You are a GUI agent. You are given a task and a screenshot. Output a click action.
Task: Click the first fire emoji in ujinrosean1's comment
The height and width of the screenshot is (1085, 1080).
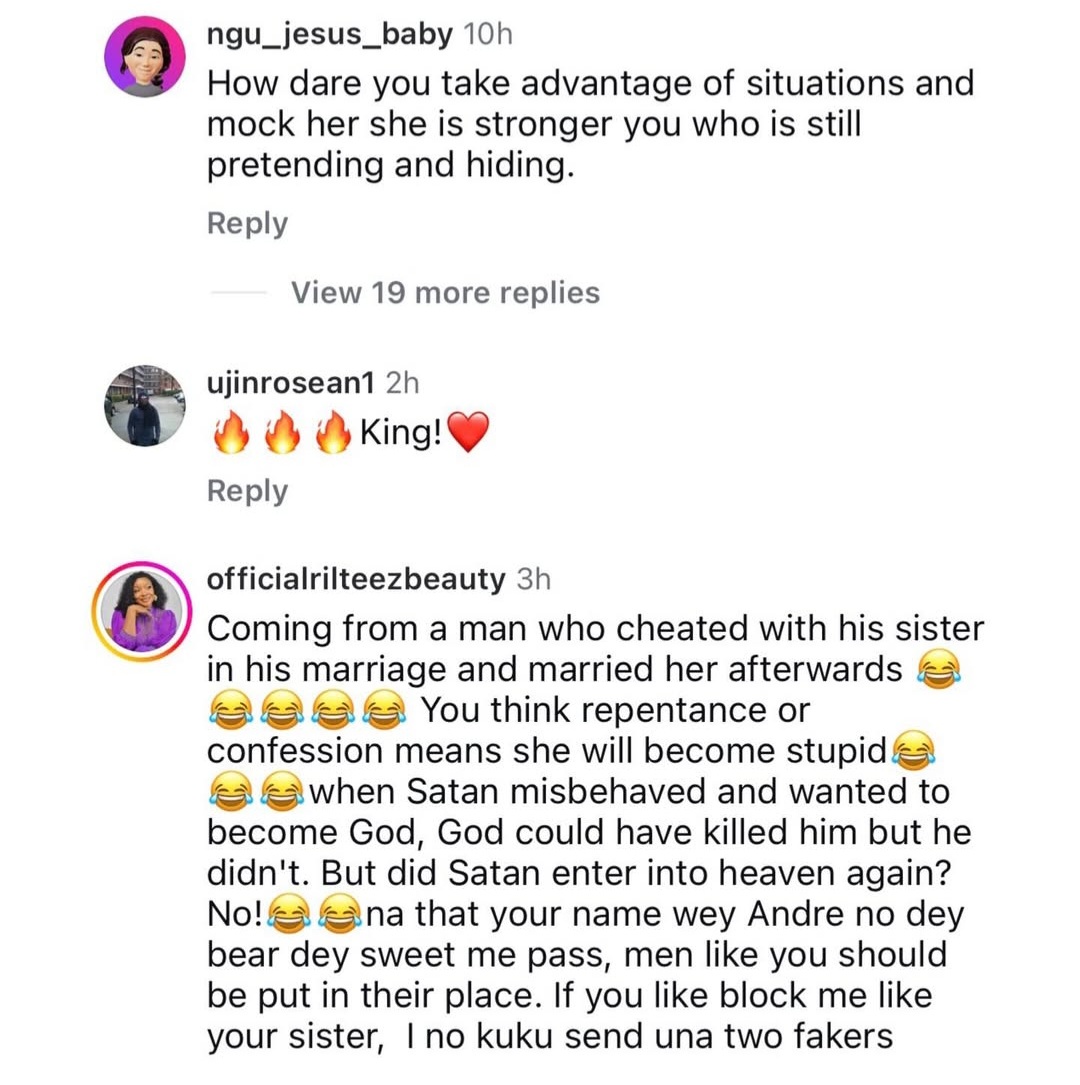(230, 437)
